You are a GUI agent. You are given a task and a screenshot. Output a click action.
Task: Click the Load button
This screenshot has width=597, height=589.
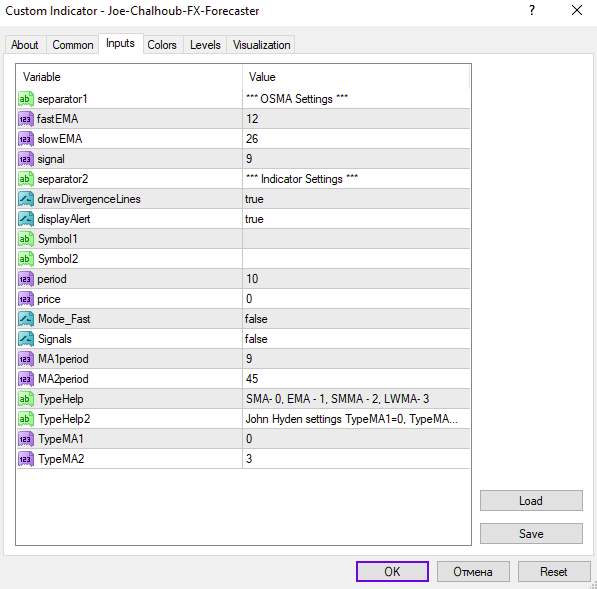tap(531, 501)
